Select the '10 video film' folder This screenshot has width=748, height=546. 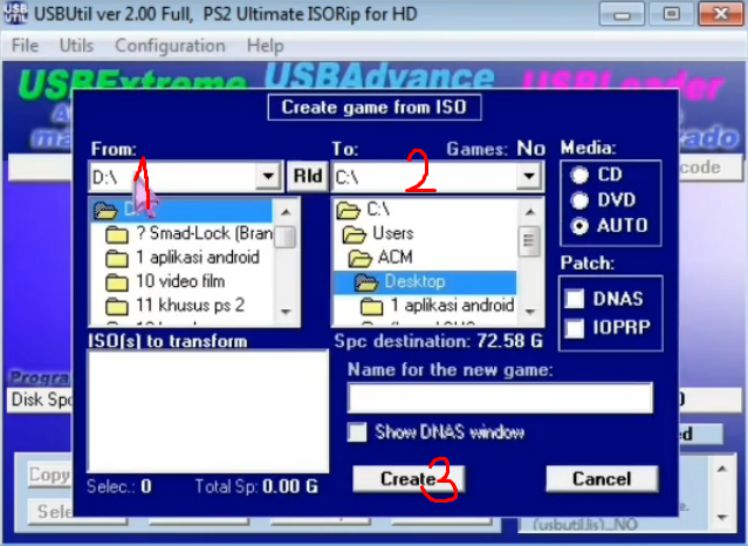pyautogui.click(x=165, y=281)
